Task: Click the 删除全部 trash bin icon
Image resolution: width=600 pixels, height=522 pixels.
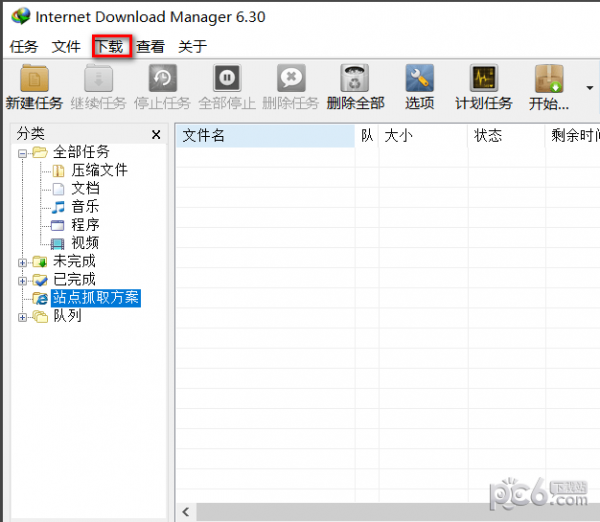Action: pos(355,78)
